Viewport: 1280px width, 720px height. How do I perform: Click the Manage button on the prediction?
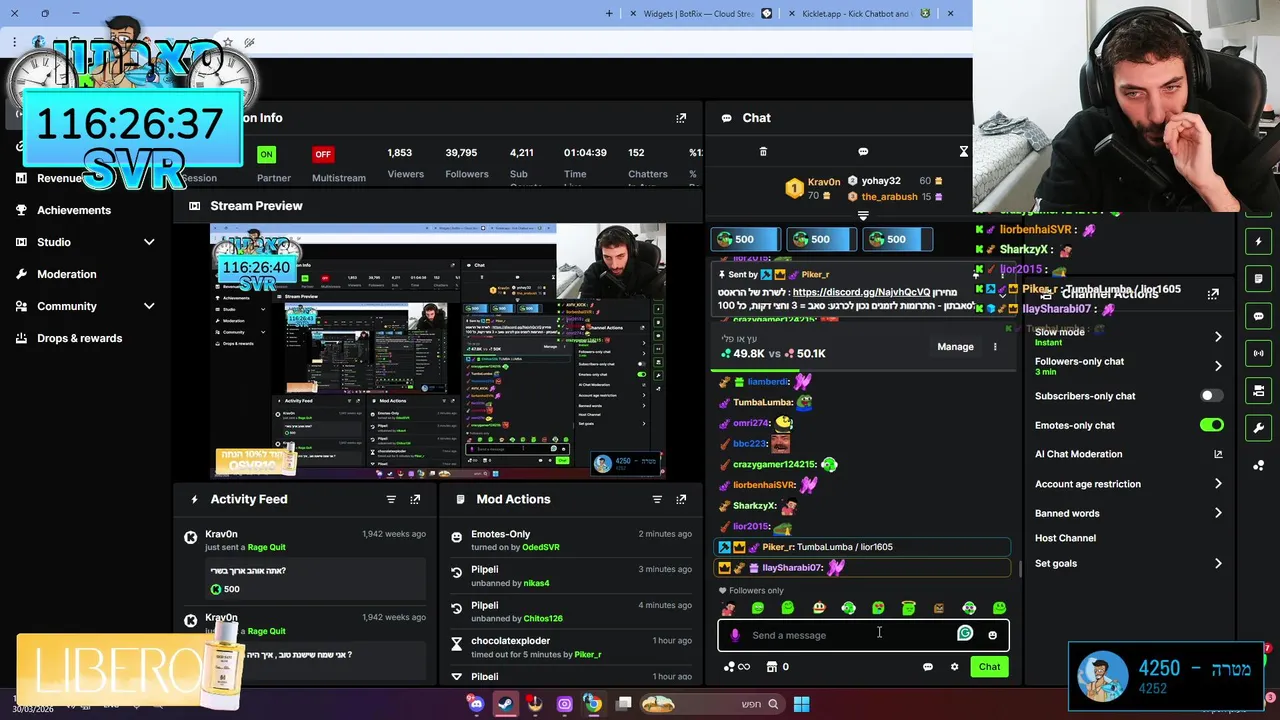click(955, 347)
